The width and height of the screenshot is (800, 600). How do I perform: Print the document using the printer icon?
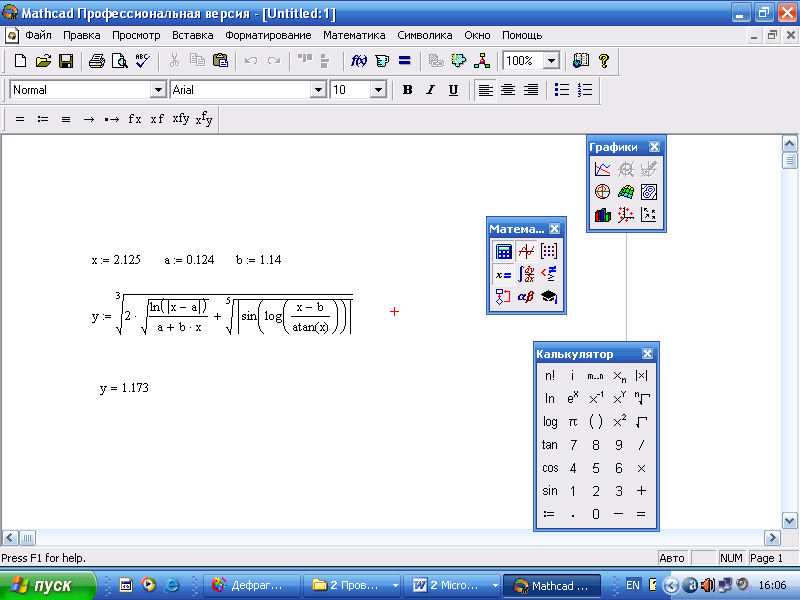pos(96,61)
